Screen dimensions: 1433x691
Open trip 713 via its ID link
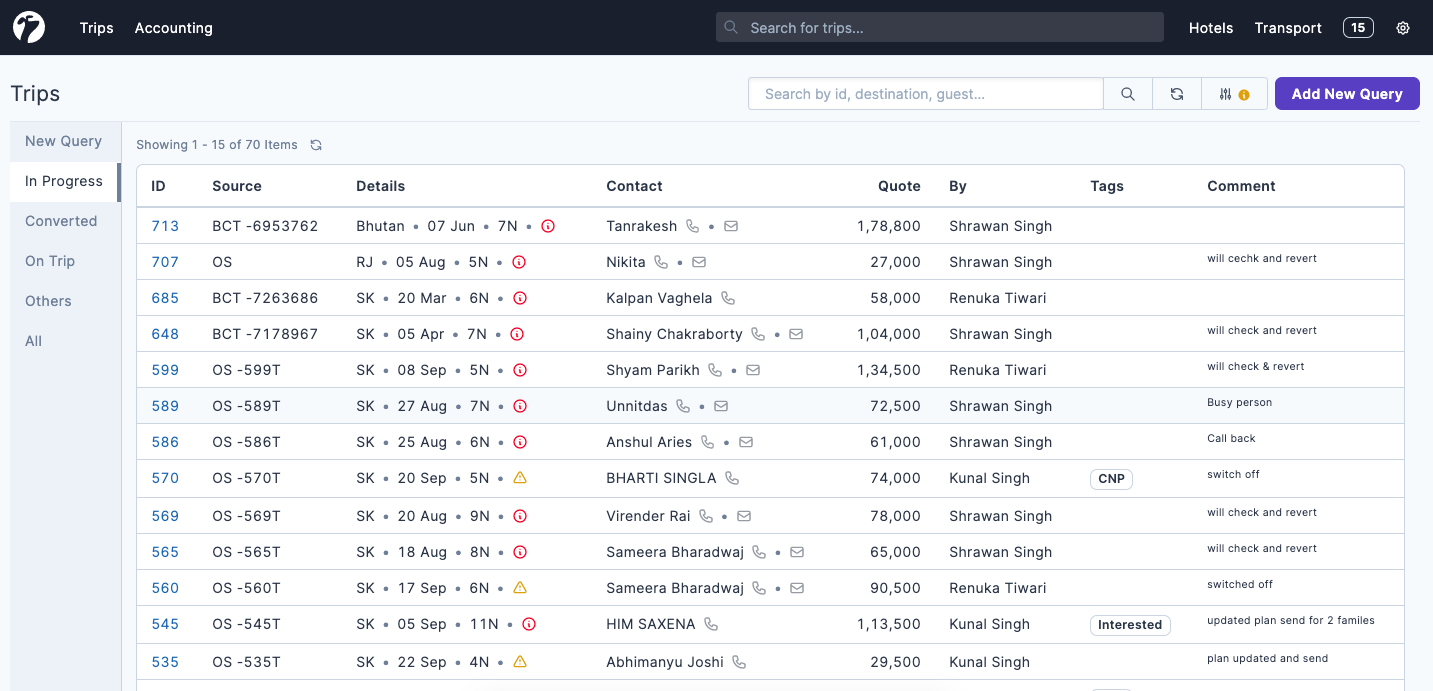165,226
